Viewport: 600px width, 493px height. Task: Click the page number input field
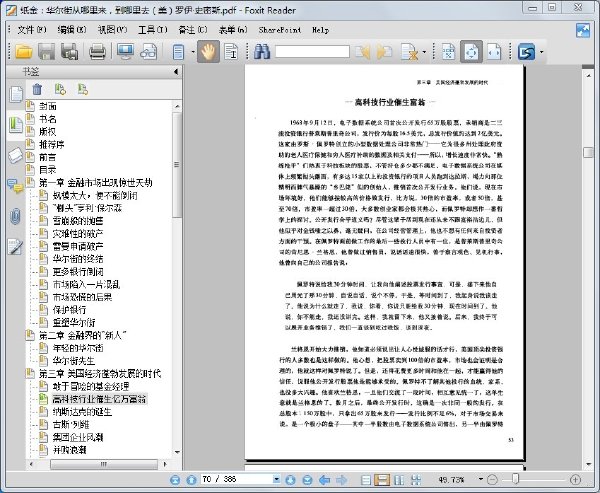[x=237, y=479]
